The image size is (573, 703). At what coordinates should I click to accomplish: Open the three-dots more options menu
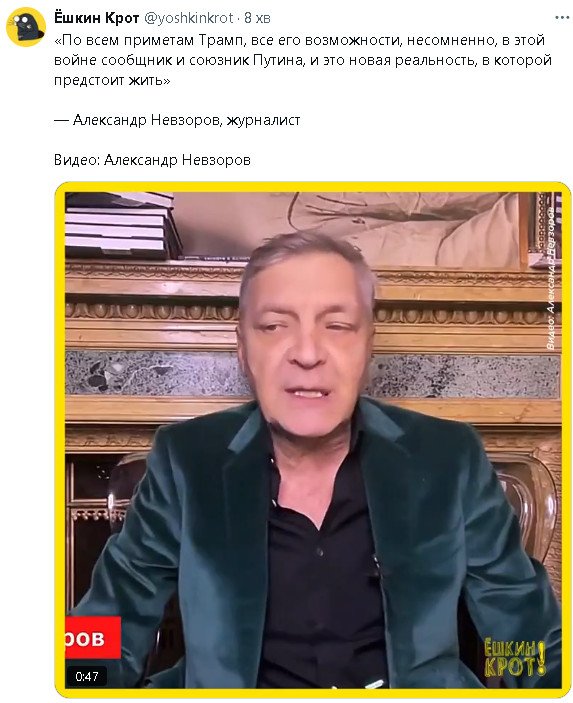click(x=562, y=18)
